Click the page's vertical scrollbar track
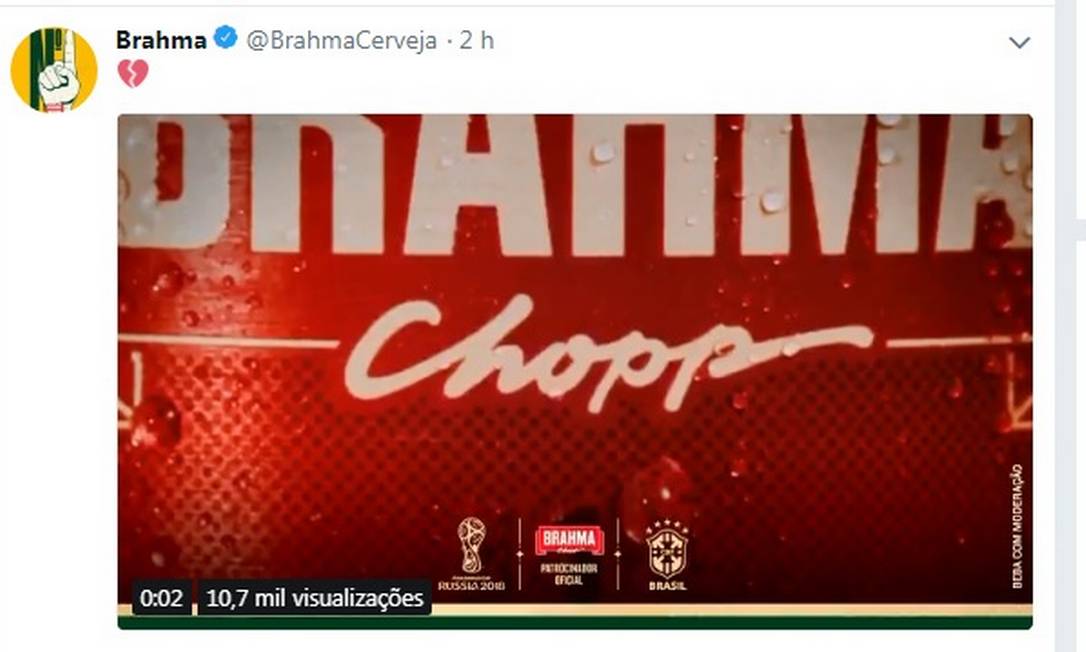 1070,326
